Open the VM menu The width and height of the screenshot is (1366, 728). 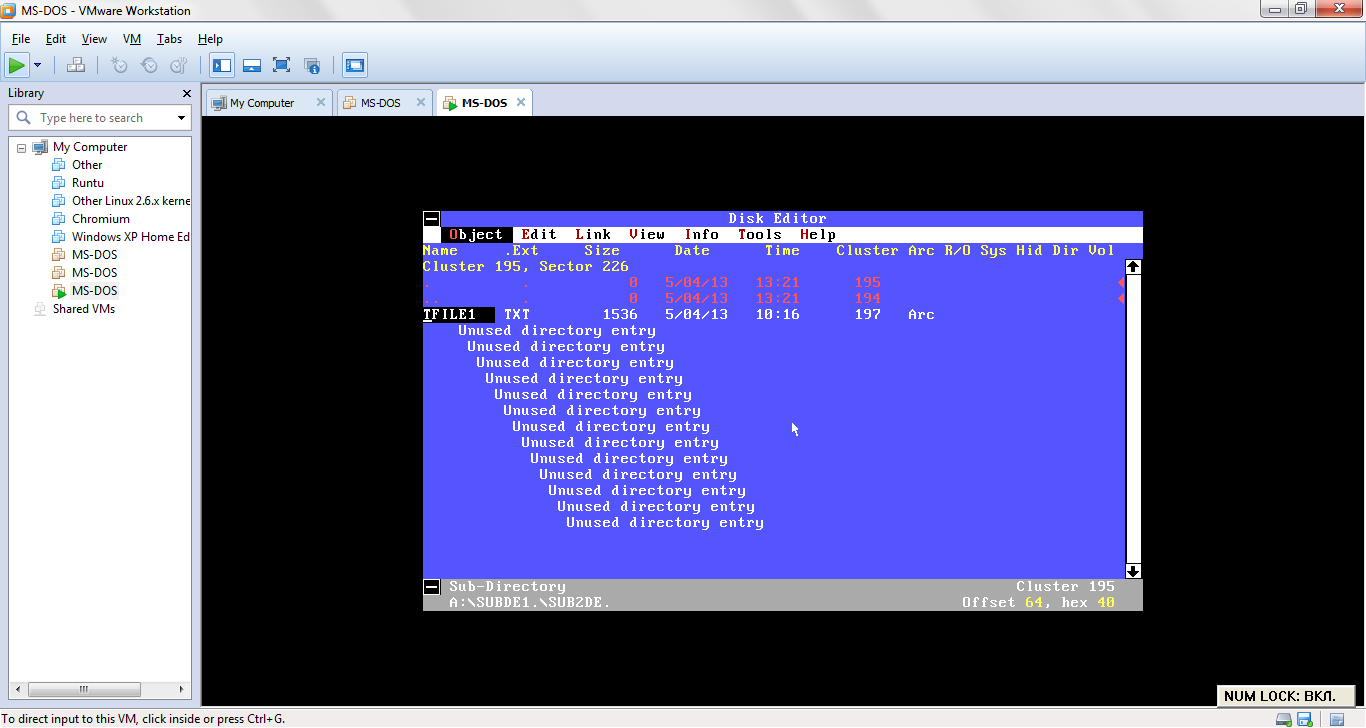[x=132, y=39]
